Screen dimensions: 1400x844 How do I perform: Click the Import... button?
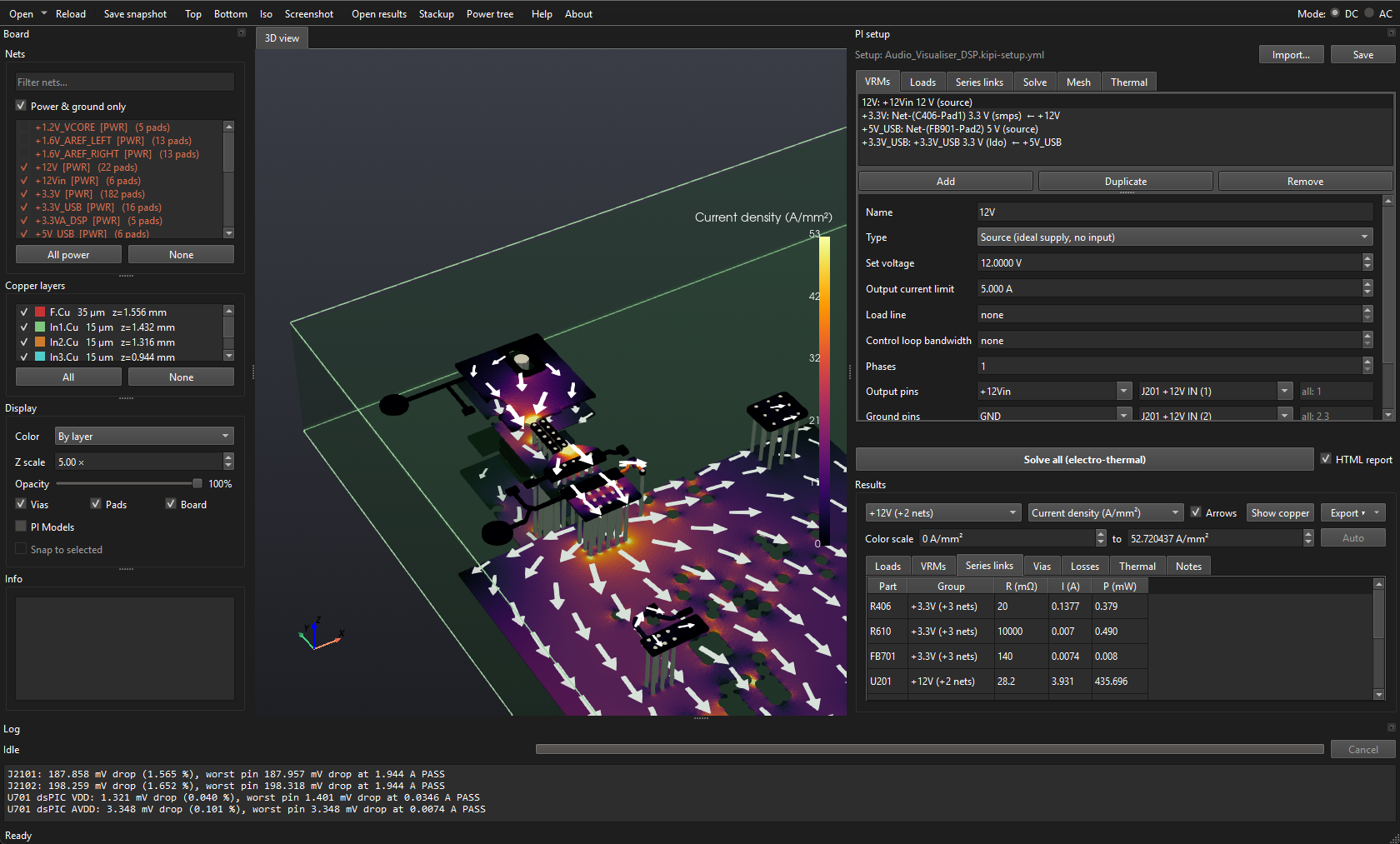pos(1291,55)
